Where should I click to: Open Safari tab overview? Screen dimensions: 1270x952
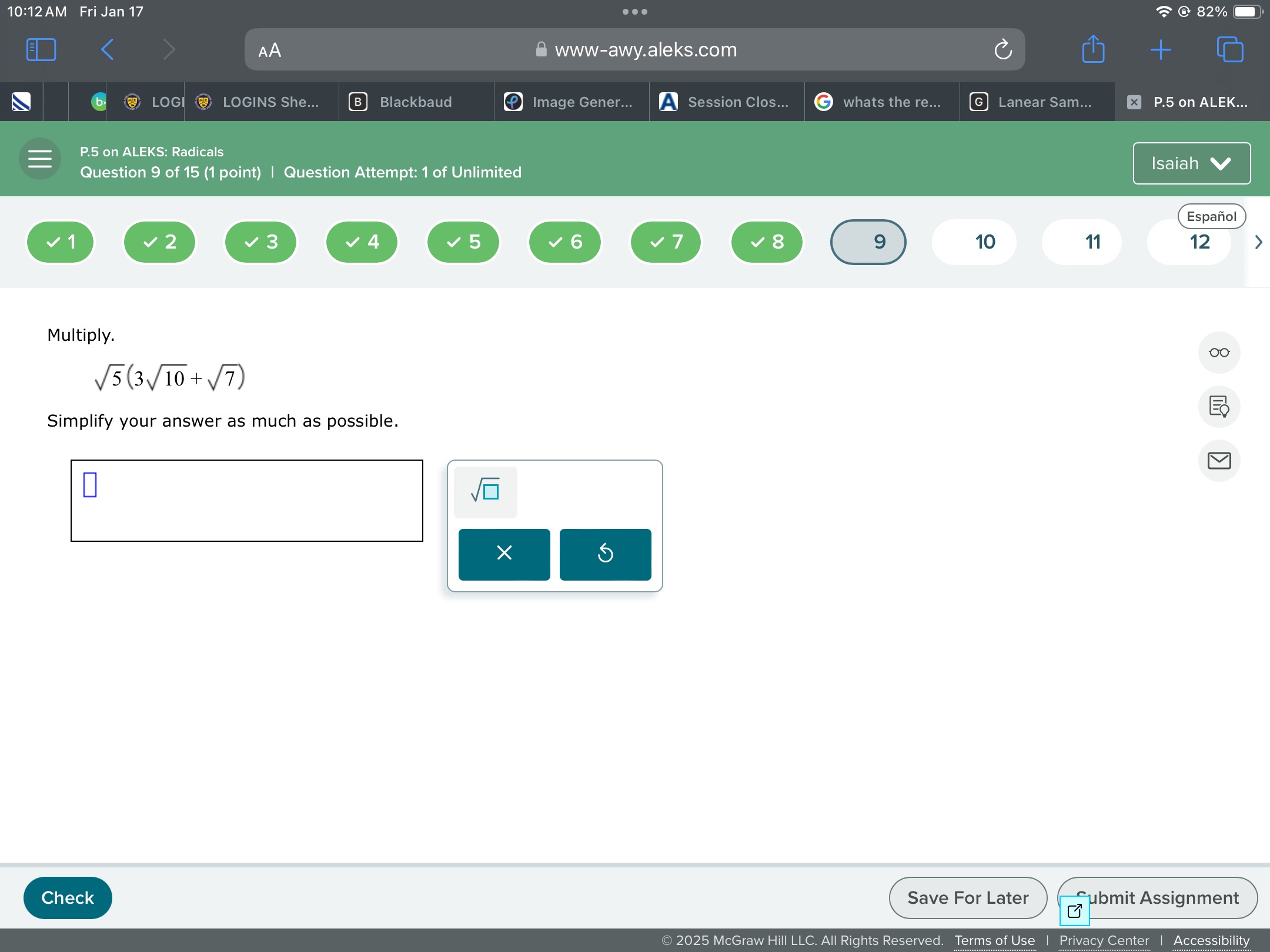[x=1230, y=49]
